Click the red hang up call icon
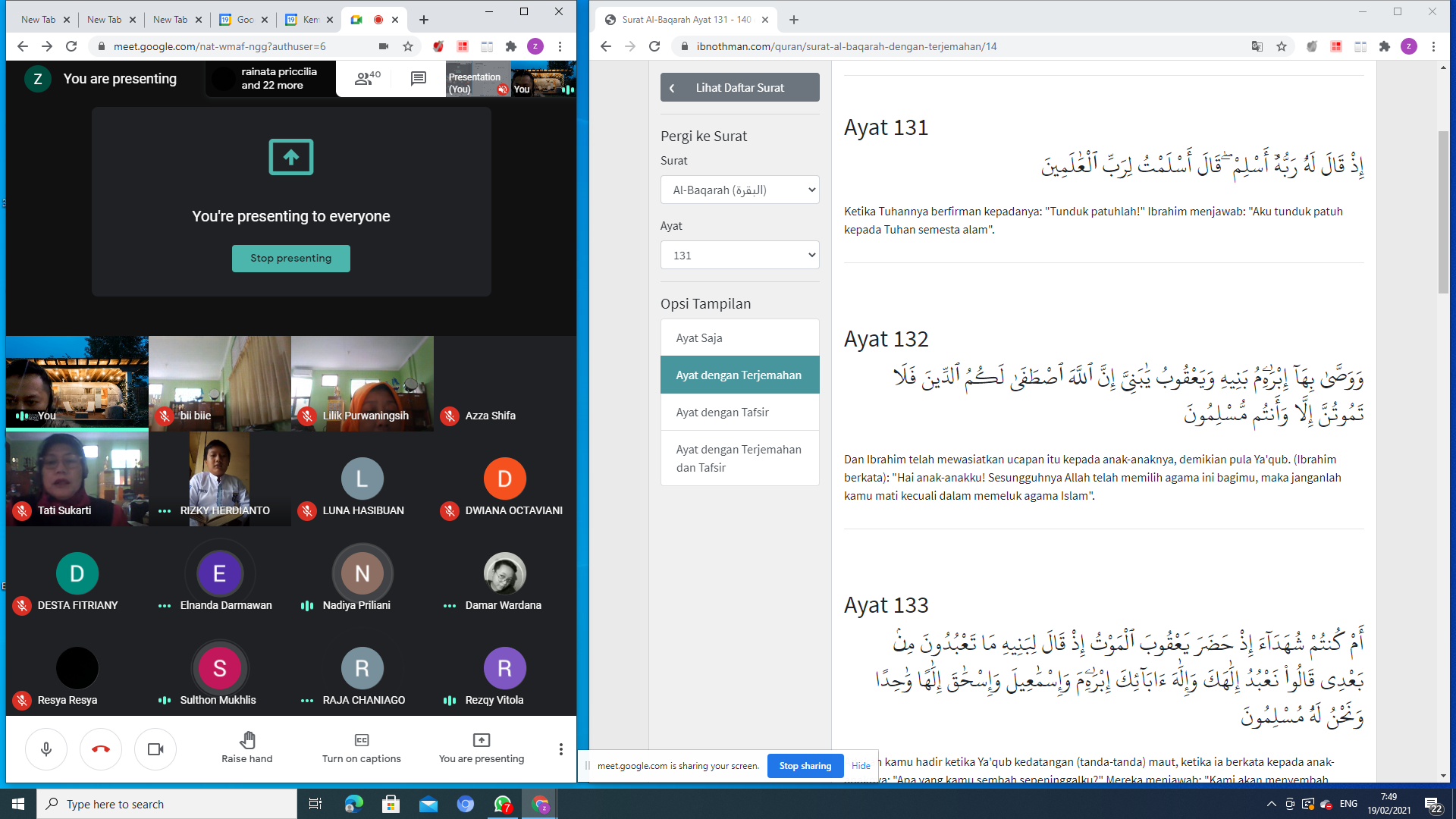The width and height of the screenshot is (1456, 819). 101,749
